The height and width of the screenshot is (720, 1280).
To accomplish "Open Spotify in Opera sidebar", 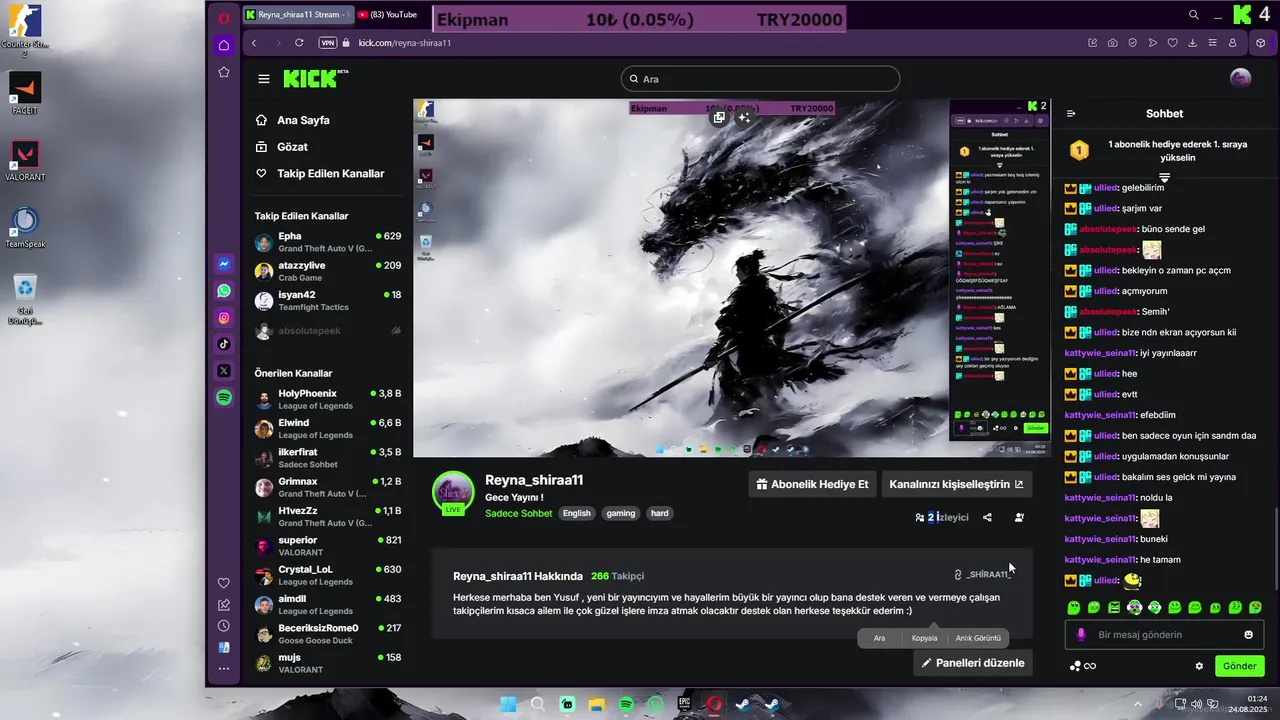I will [224, 398].
